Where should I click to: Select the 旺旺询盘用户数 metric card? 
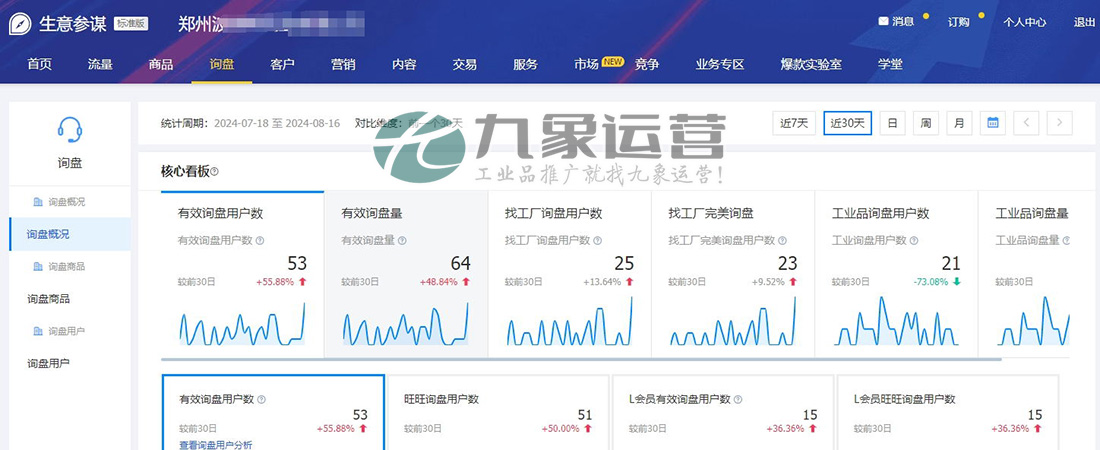[497, 412]
